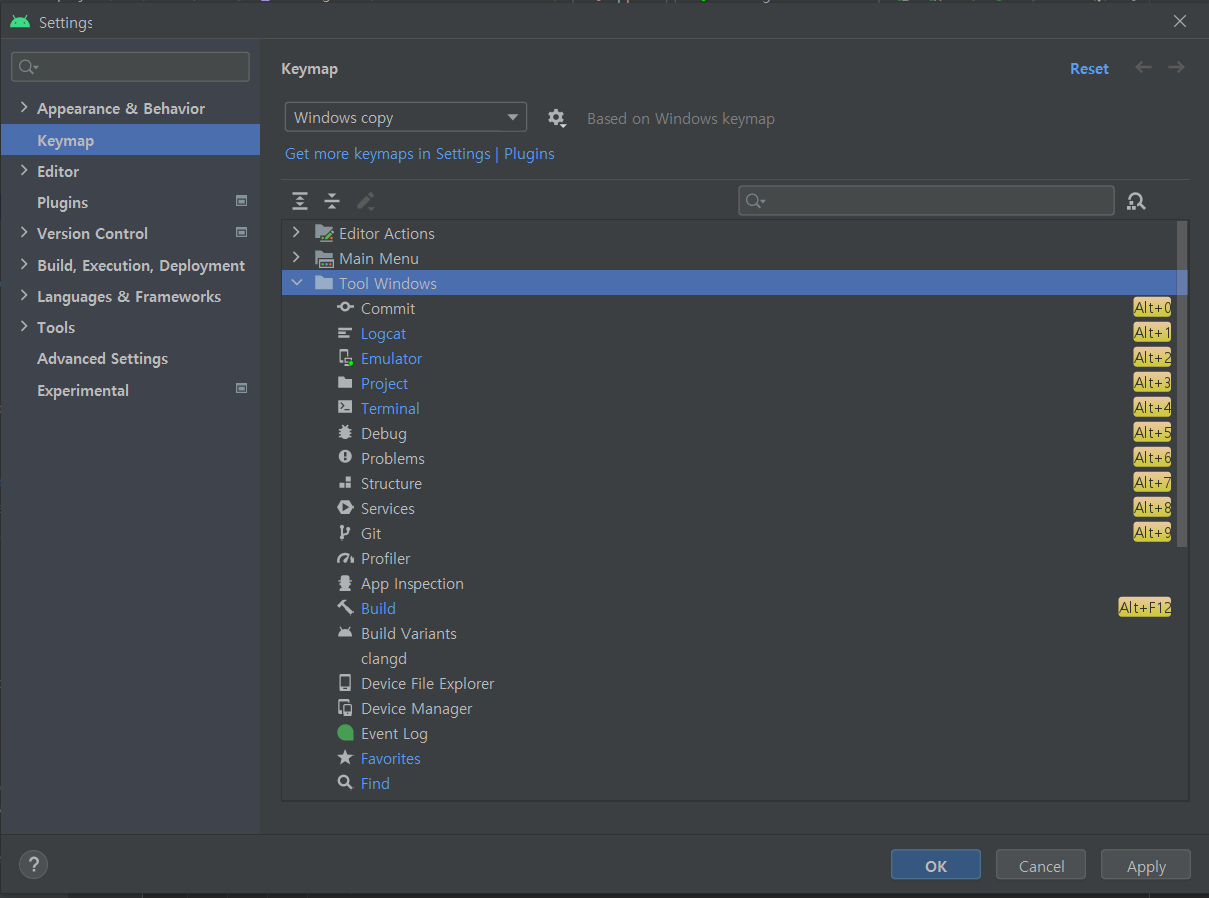This screenshot has width=1209, height=898.
Task: Click the Emulator row icon
Action: (x=345, y=358)
